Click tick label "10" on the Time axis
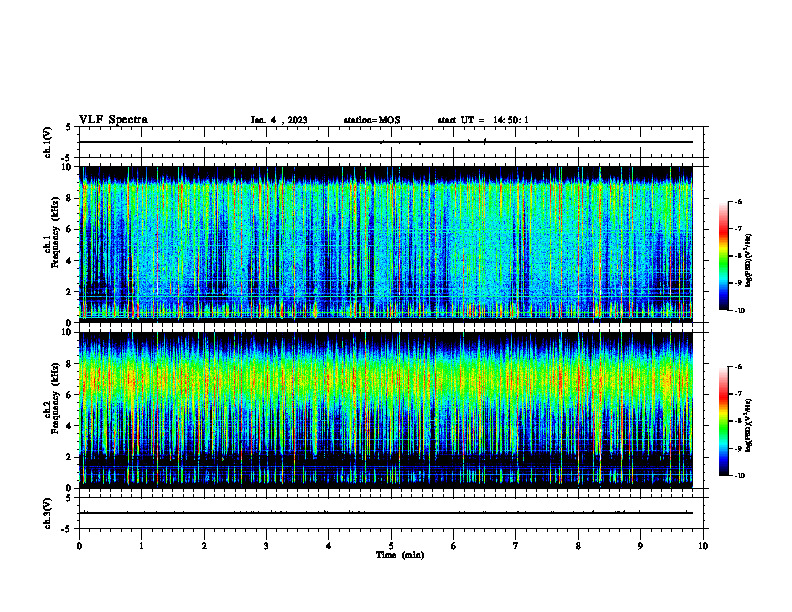Viewport: 792px width, 612px height. pyautogui.click(x=703, y=546)
